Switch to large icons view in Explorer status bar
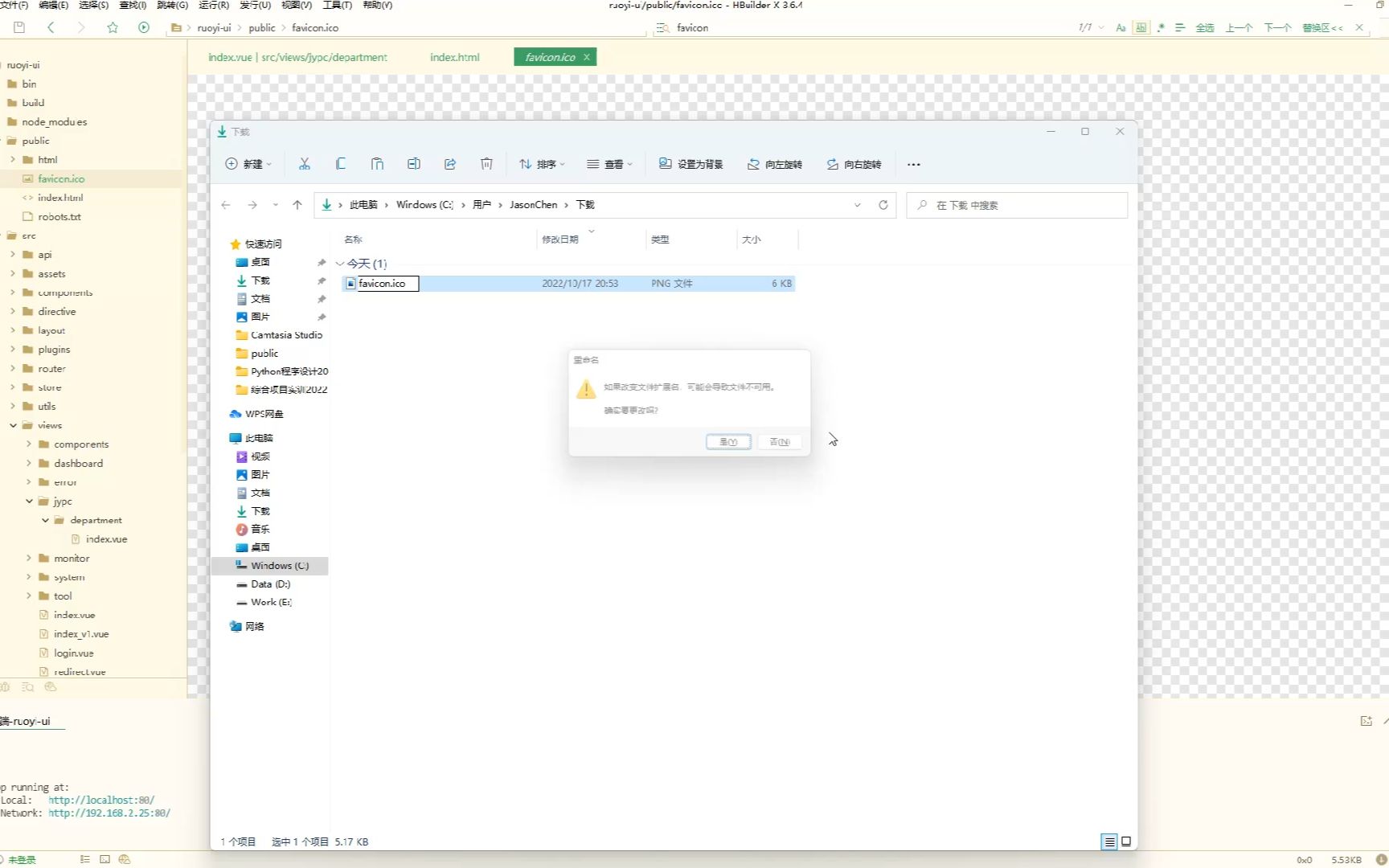The width and height of the screenshot is (1389, 868). pyautogui.click(x=1126, y=841)
